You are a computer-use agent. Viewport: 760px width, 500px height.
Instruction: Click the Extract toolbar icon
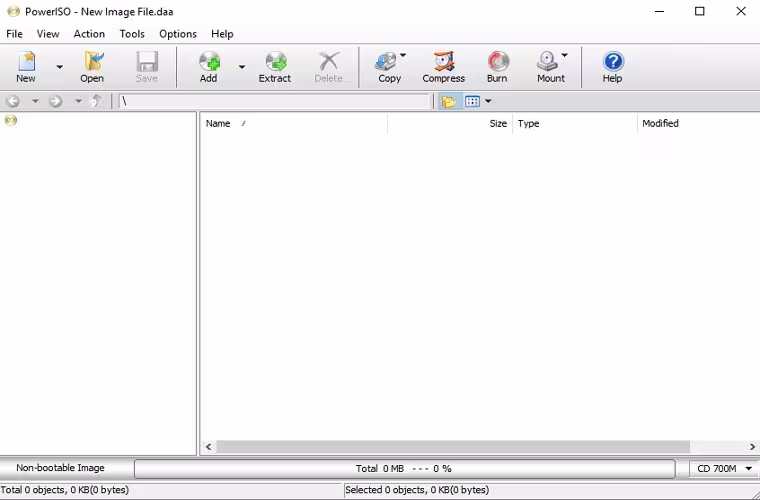pos(275,66)
